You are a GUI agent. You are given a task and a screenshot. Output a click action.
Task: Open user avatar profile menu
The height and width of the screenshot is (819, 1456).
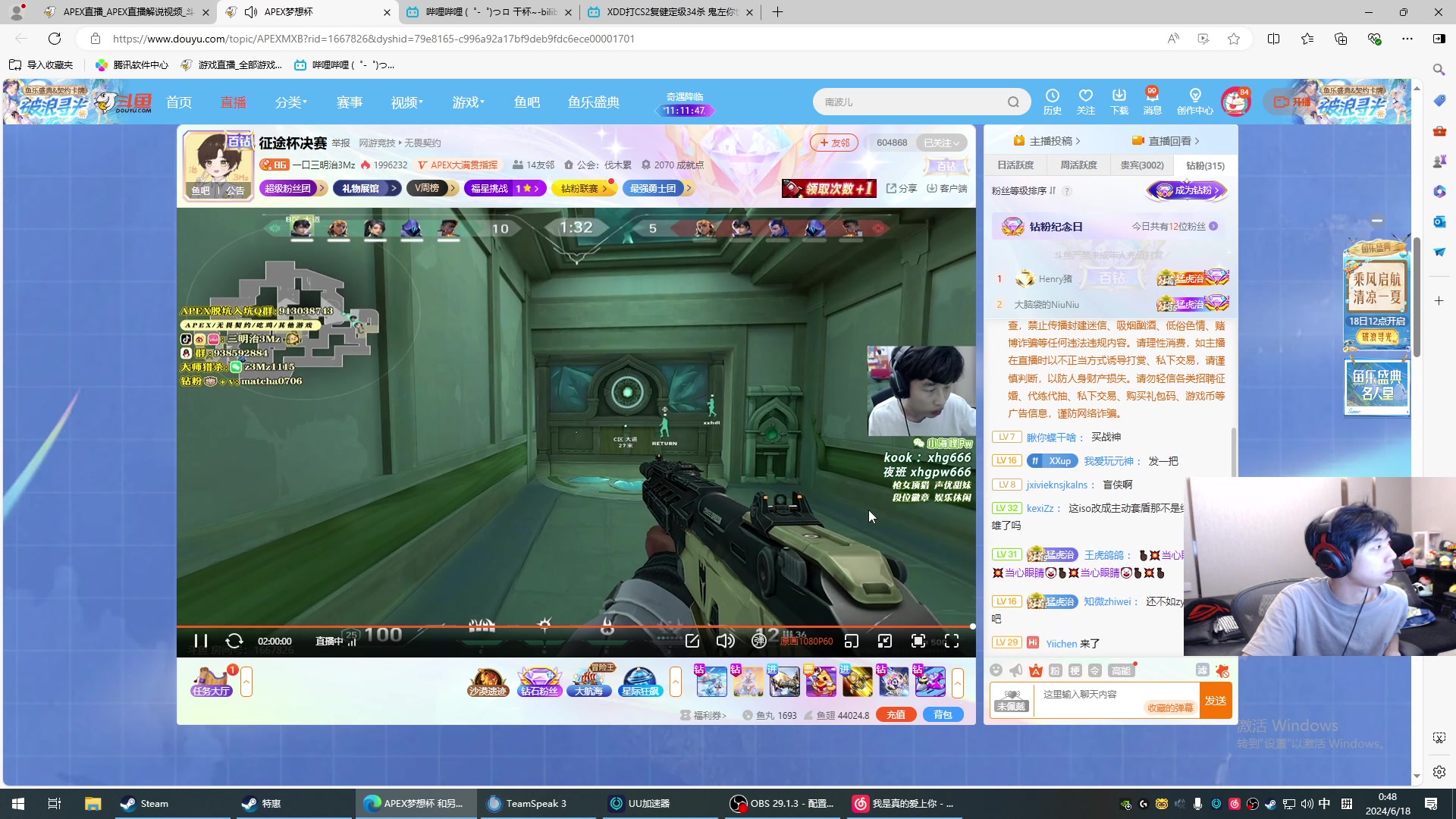click(x=1235, y=102)
